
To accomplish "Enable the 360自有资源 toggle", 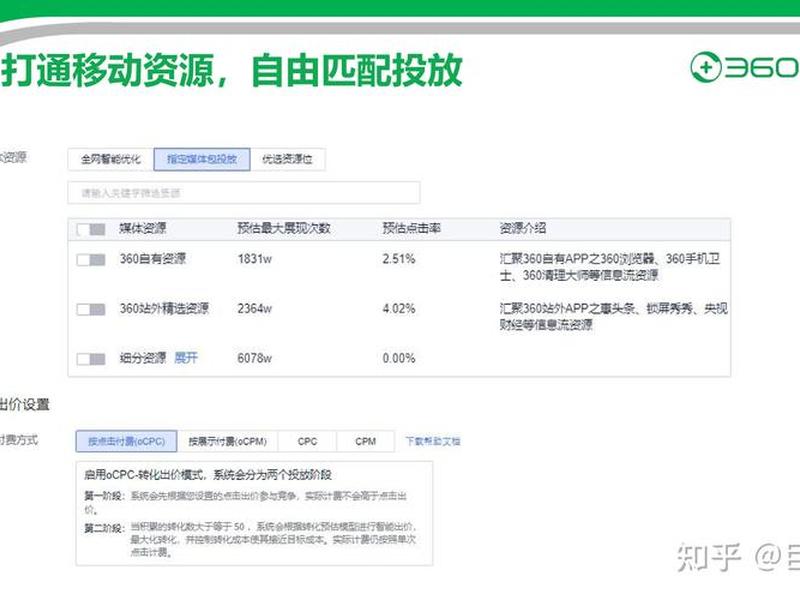I will coord(91,260).
